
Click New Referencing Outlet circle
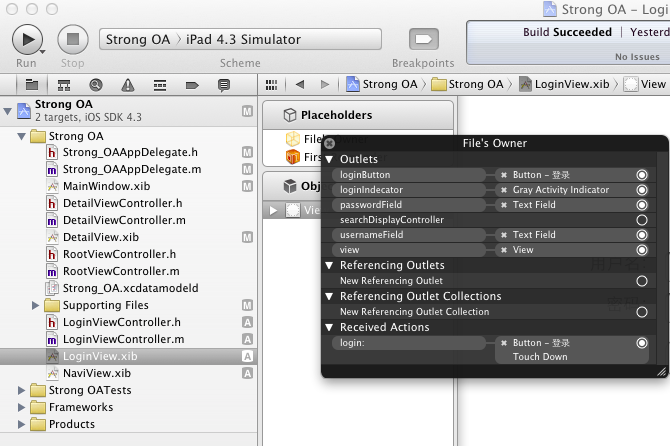642,281
